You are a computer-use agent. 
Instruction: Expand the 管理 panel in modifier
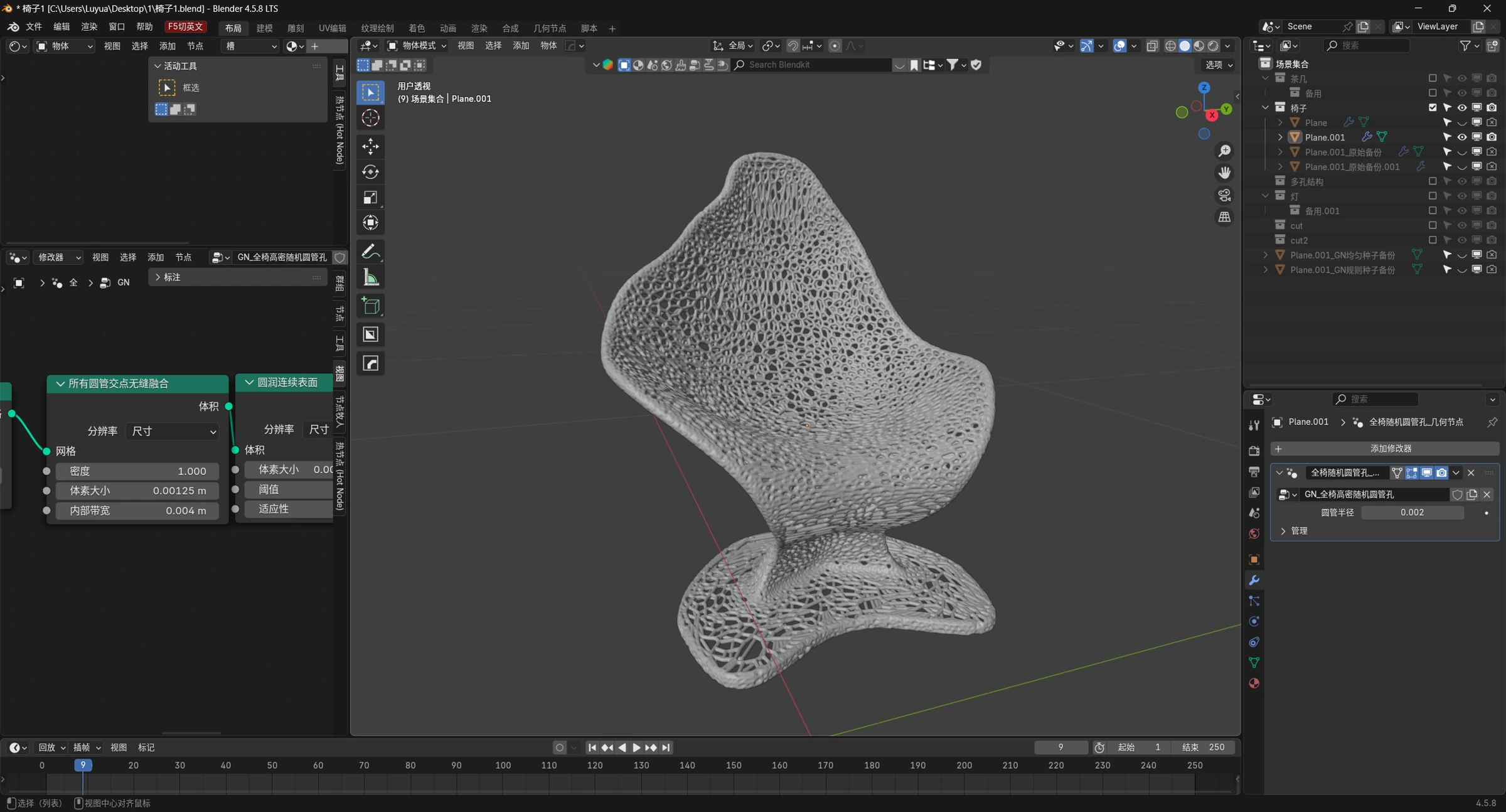tap(1283, 531)
